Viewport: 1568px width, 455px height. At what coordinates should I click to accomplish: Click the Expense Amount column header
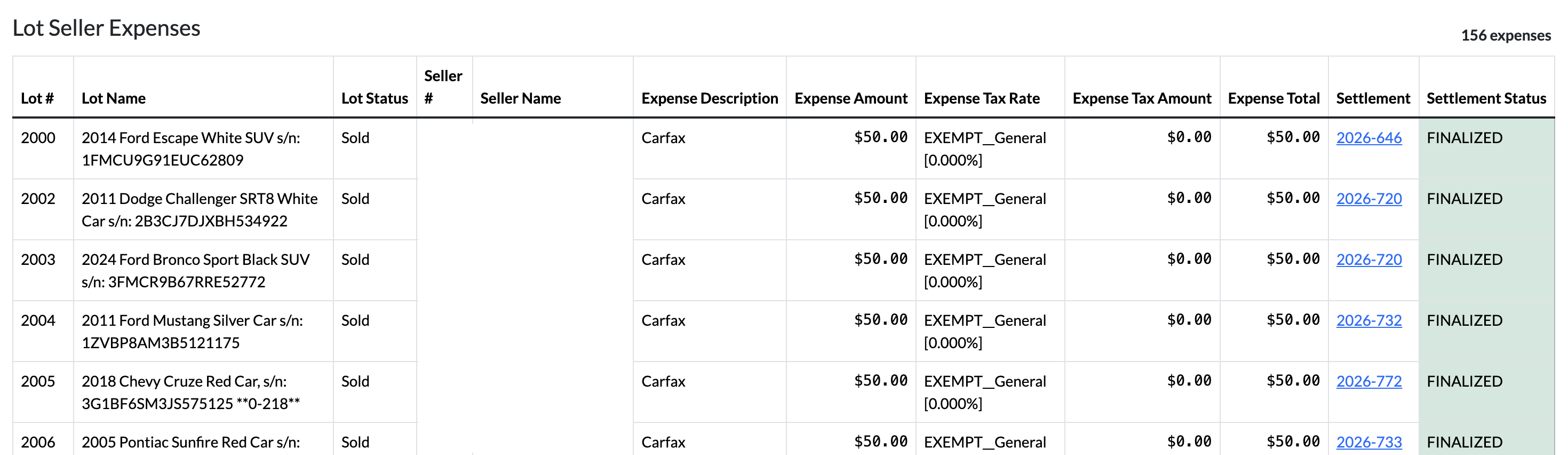pyautogui.click(x=850, y=98)
